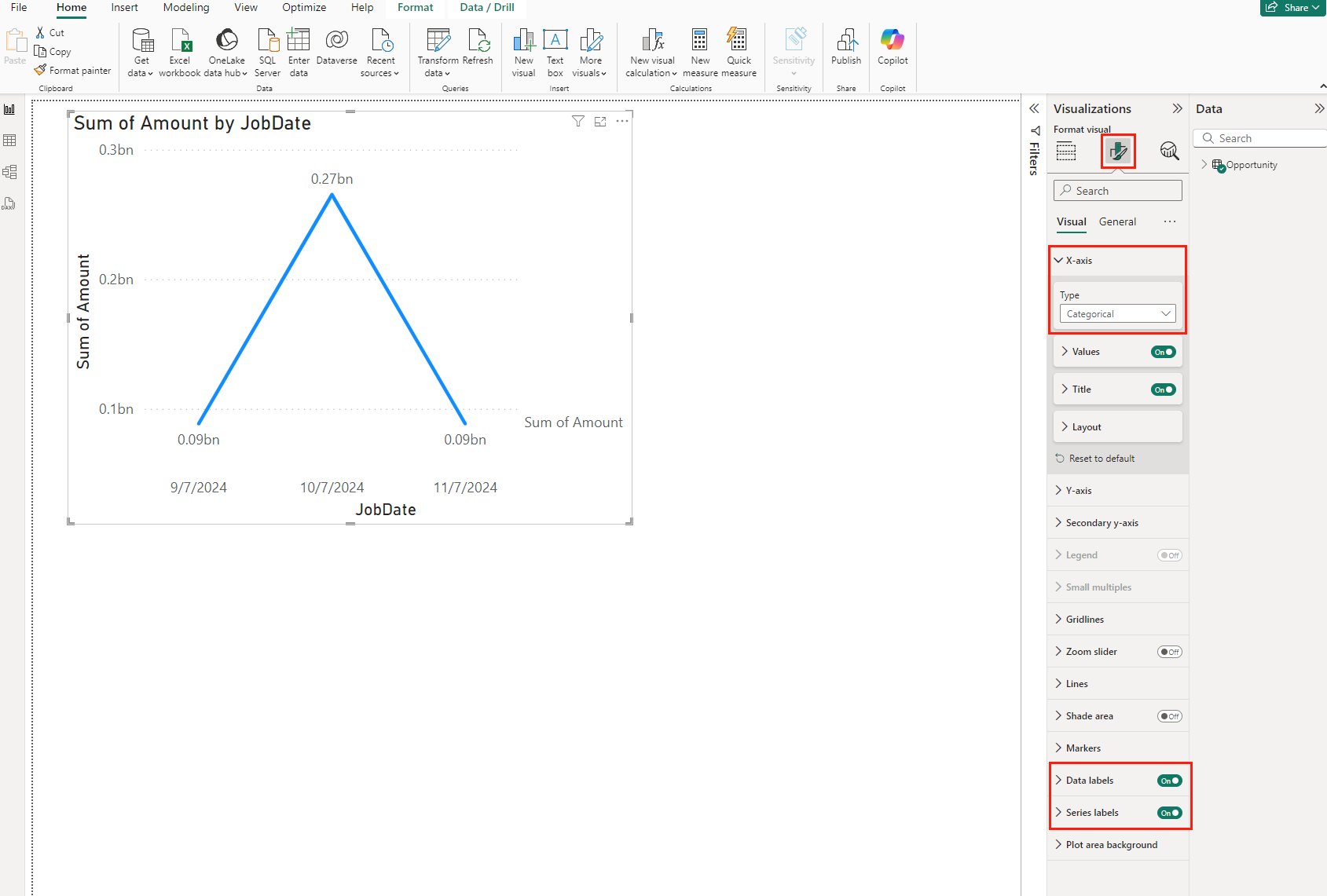Open focus mode on the chart visual
Image resolution: width=1327 pixels, height=896 pixels.
click(600, 121)
